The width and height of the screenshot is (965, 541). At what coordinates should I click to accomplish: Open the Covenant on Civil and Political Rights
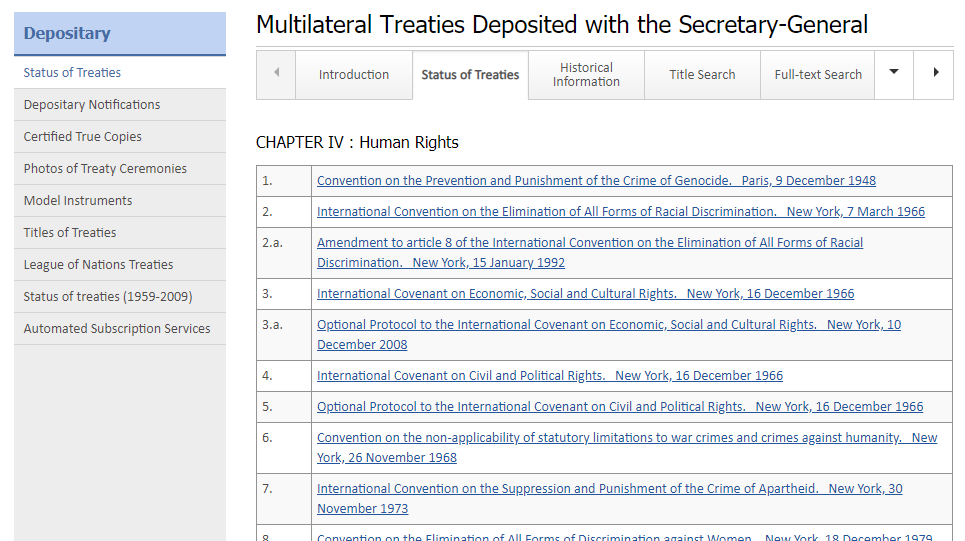point(550,376)
